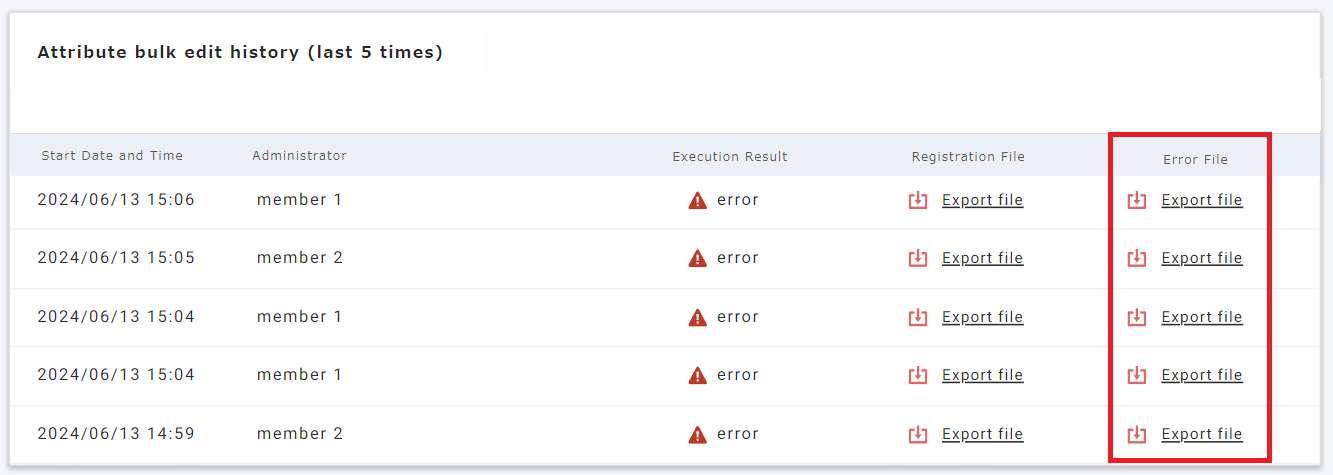Click the "Registration File" column header
1333x475 pixels.
(968, 157)
